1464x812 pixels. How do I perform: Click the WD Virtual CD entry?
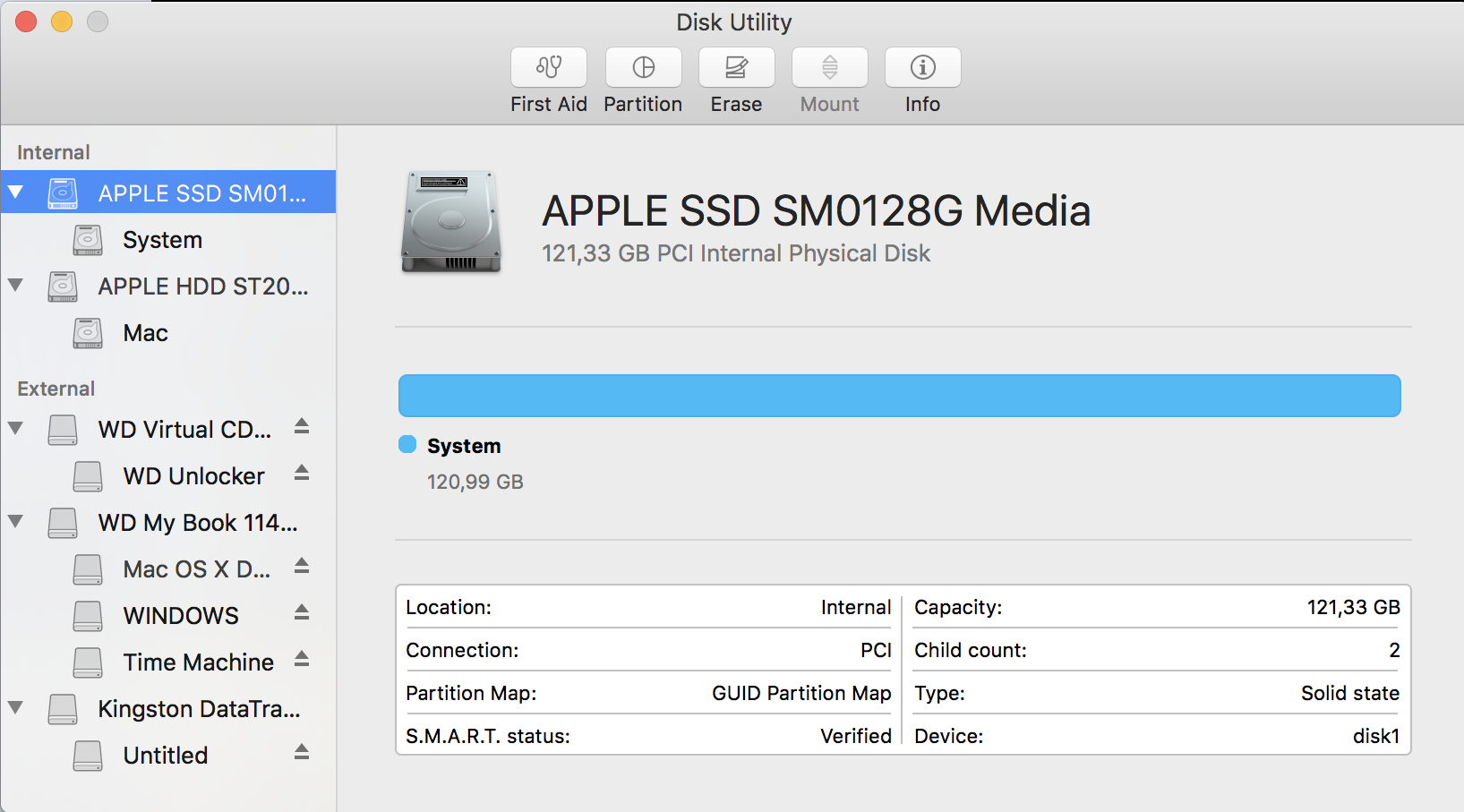[x=183, y=429]
